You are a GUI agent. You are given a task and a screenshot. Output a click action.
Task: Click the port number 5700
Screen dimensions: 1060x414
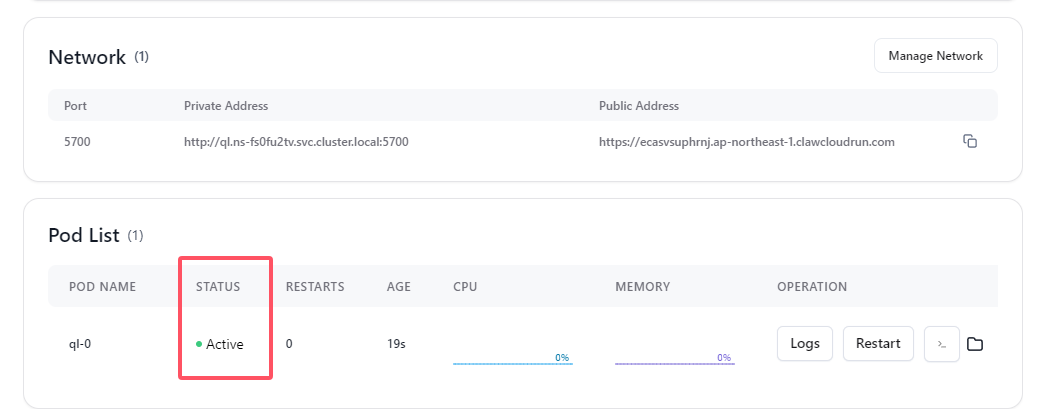tap(77, 142)
